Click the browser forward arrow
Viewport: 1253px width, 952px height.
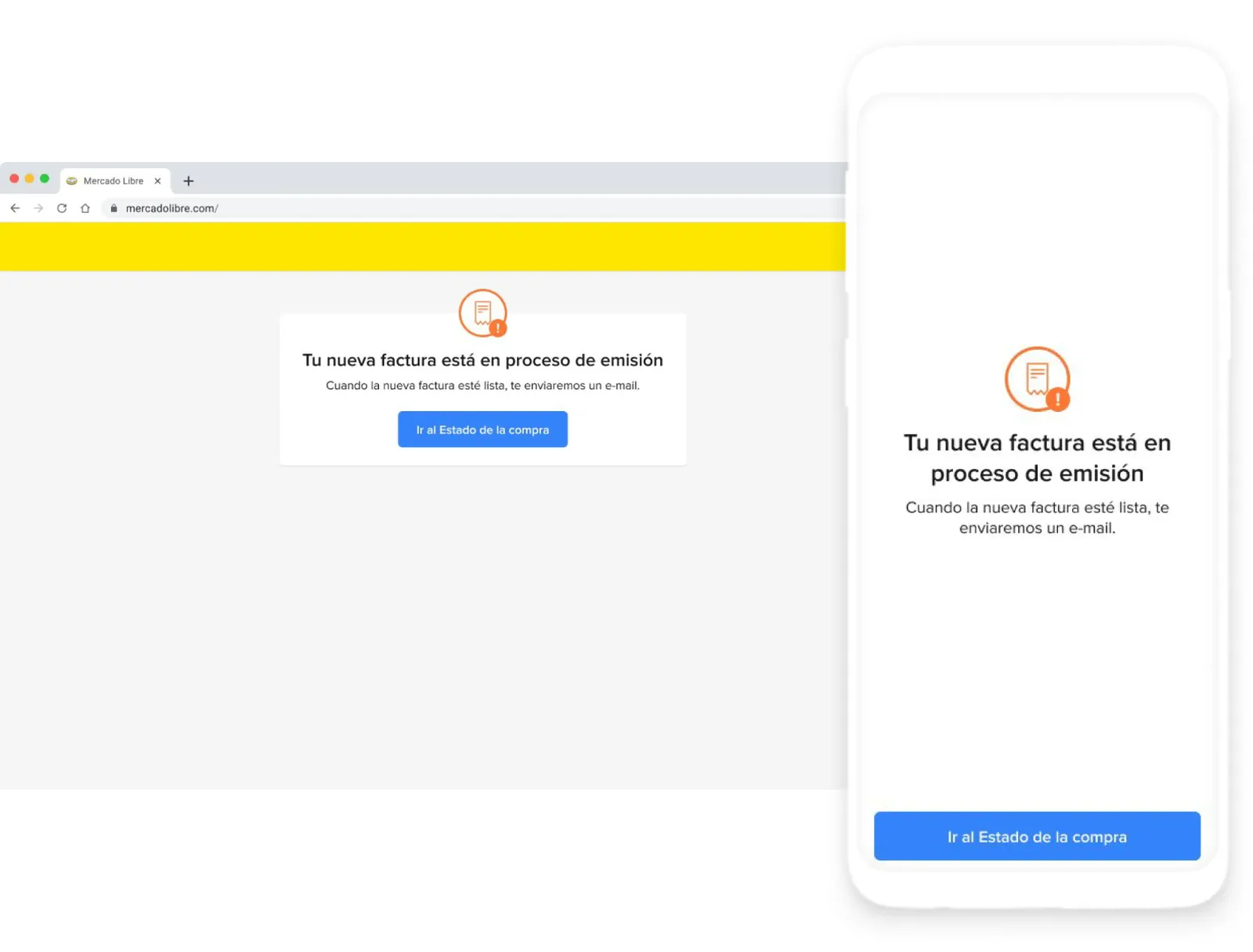(x=38, y=208)
